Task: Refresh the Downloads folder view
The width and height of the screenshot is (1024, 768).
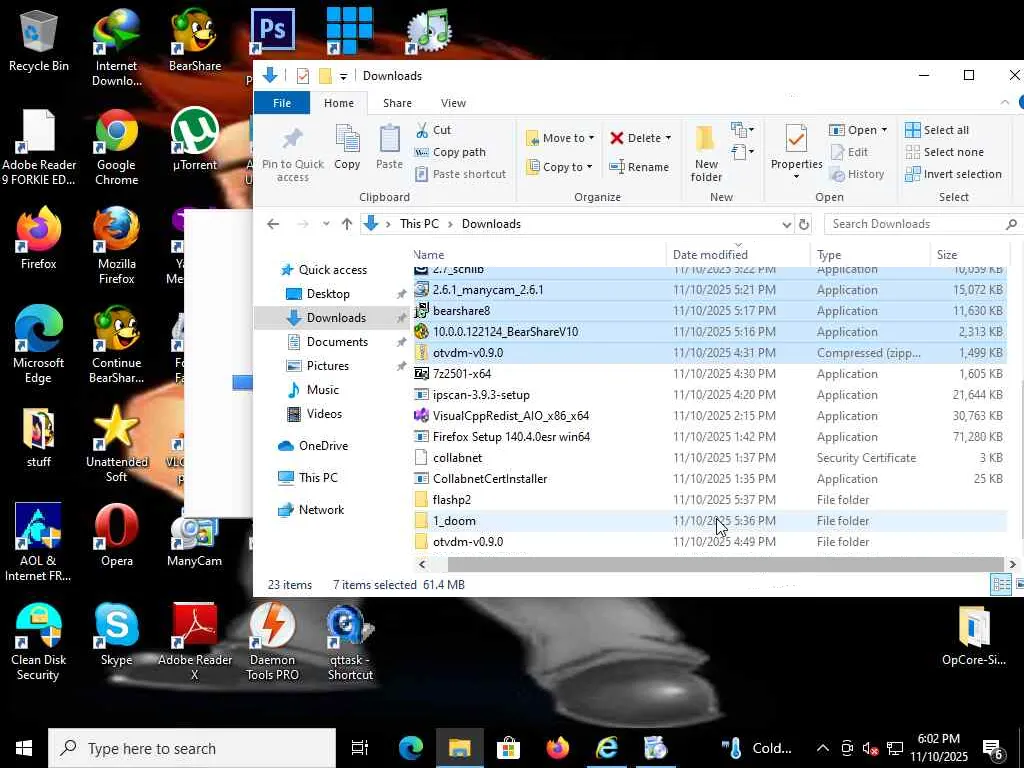Action: pos(804,224)
